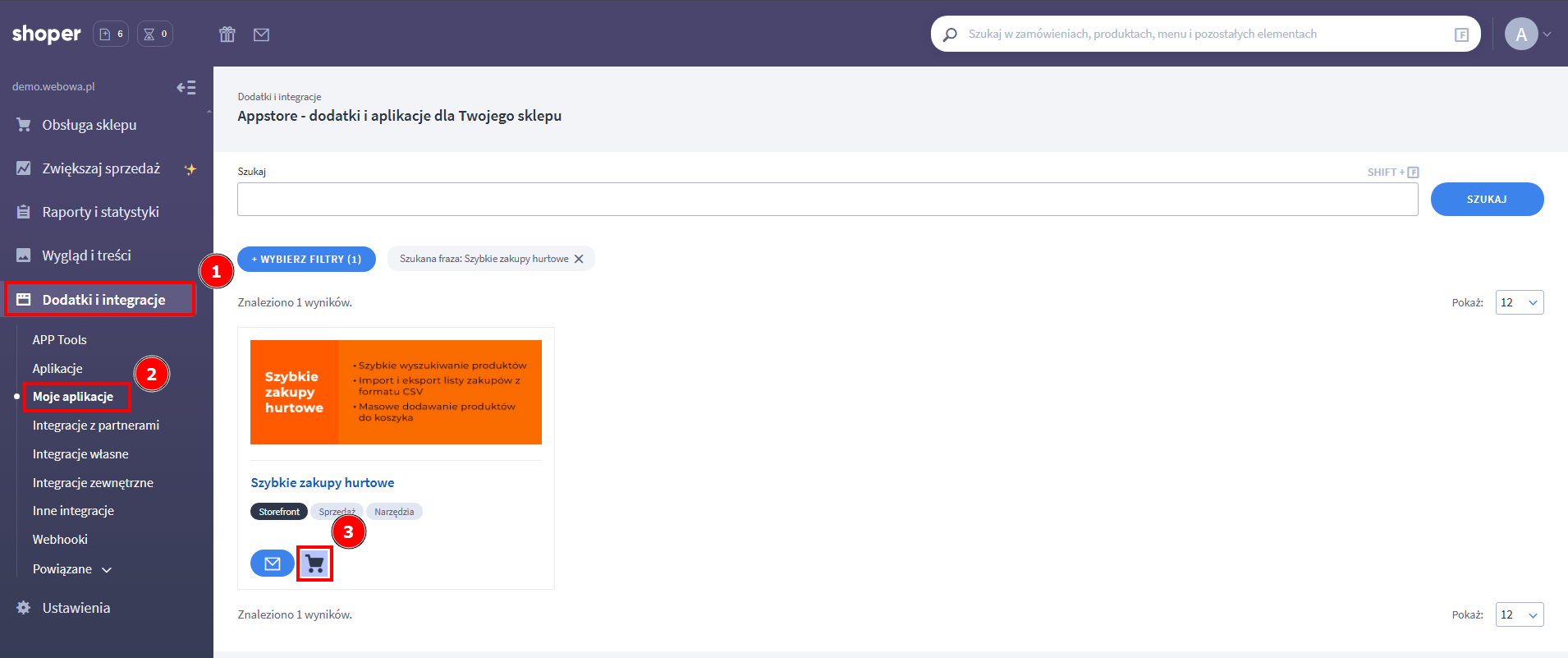This screenshot has height=658, width=1568.
Task: Click the Appstore Szukaj text field
Action: coord(827,200)
